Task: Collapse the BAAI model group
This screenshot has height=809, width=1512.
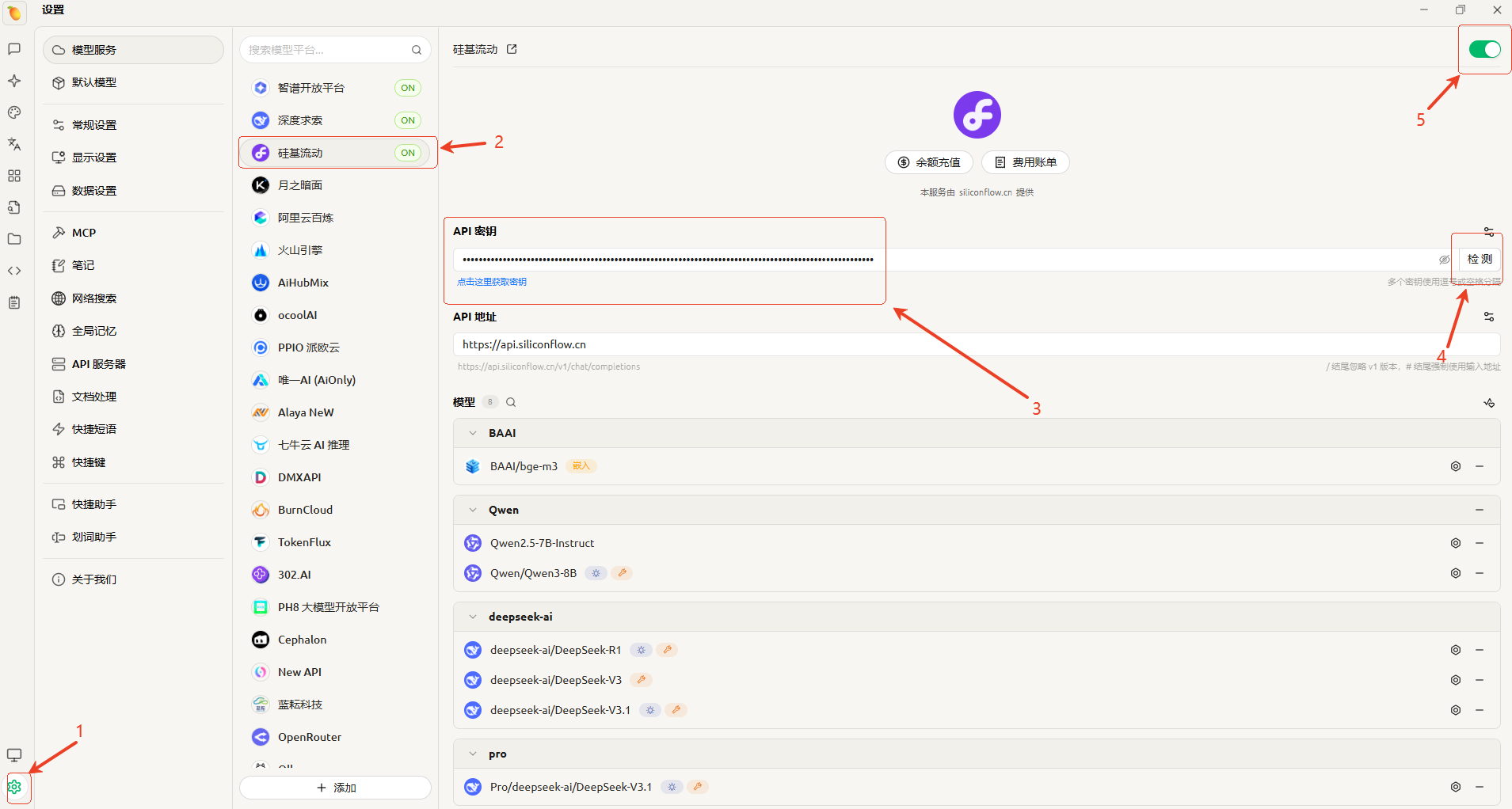Action: click(473, 433)
